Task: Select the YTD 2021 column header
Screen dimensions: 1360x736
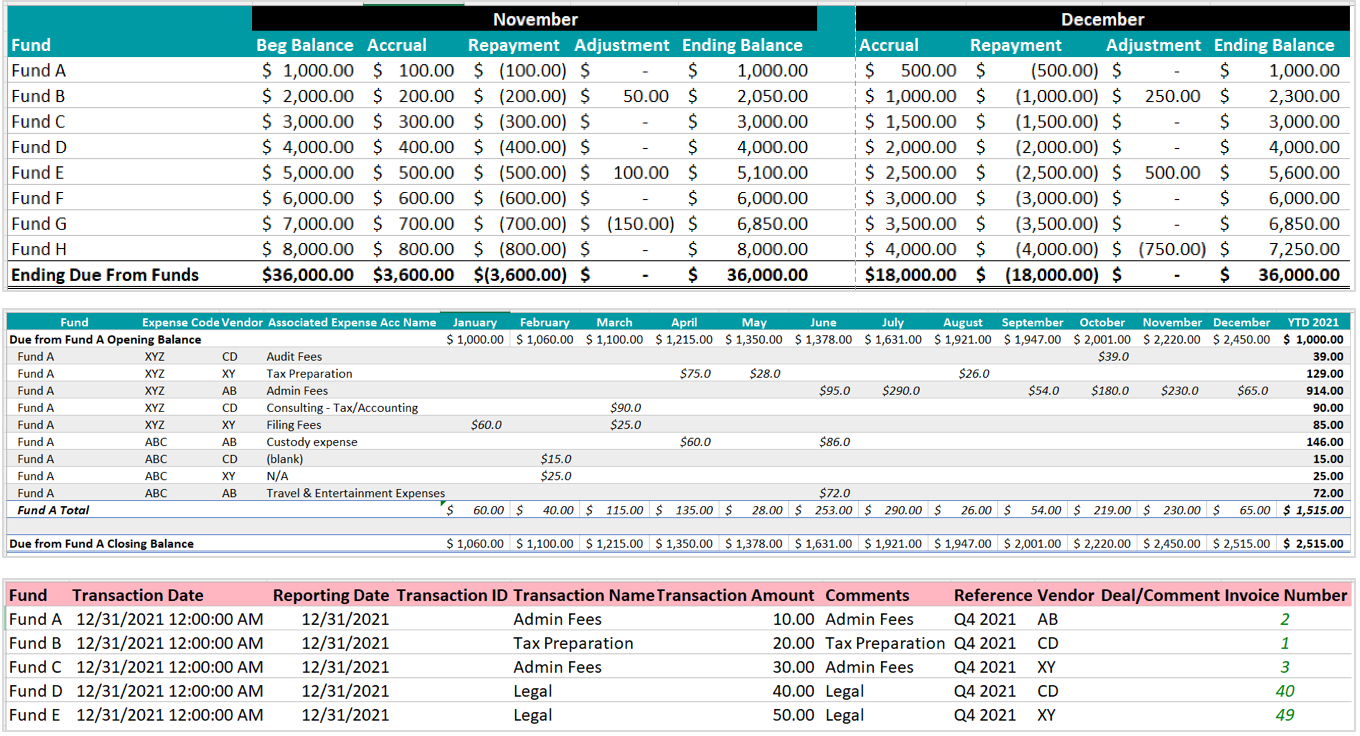Action: tap(1313, 323)
